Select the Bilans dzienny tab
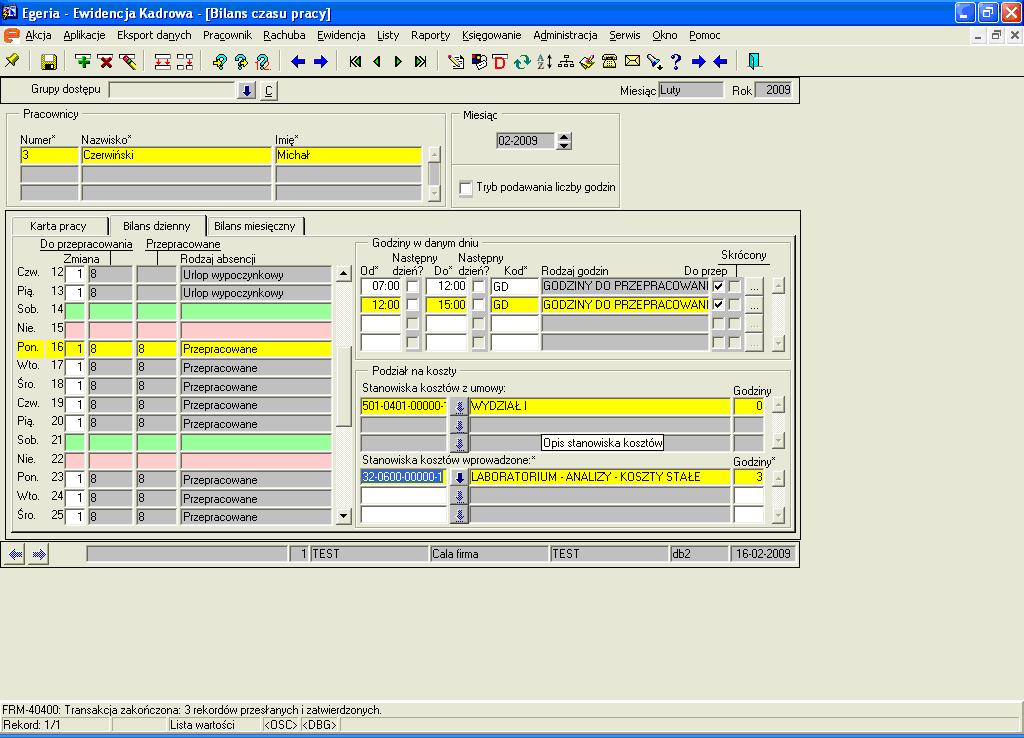The height and width of the screenshot is (738, 1024). pyautogui.click(x=157, y=225)
